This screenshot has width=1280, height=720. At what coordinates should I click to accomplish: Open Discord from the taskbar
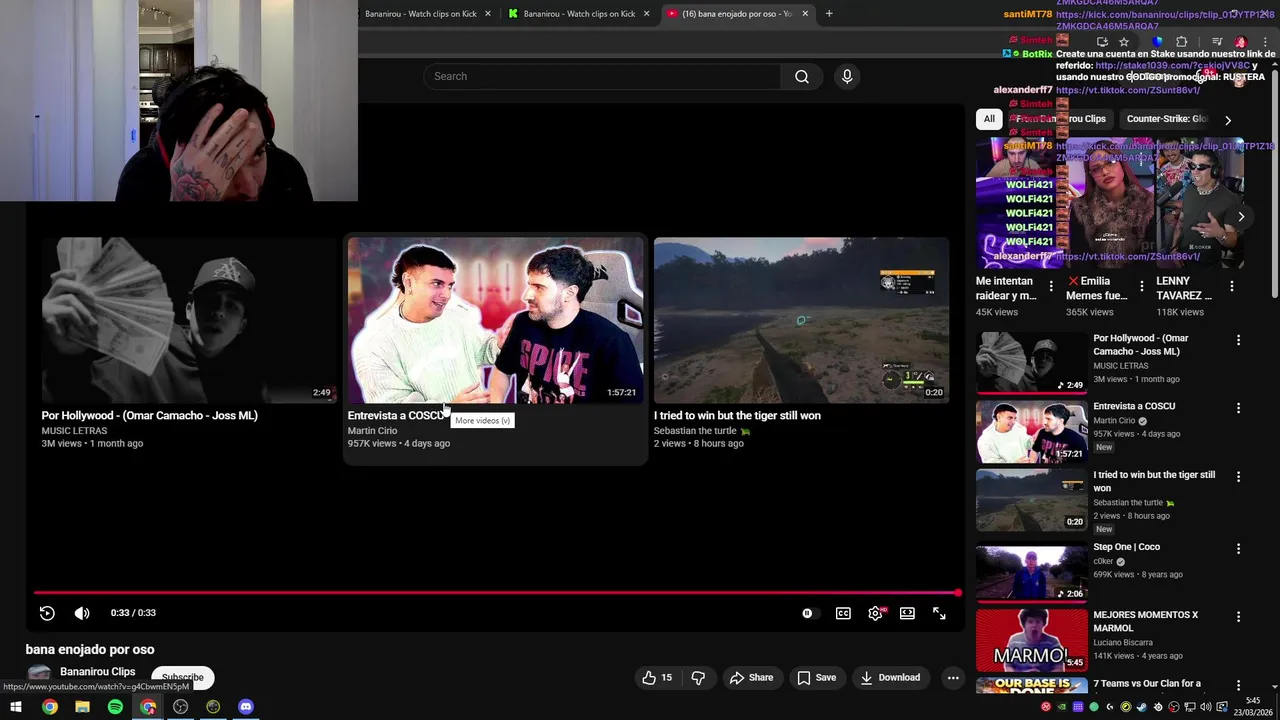[246, 707]
